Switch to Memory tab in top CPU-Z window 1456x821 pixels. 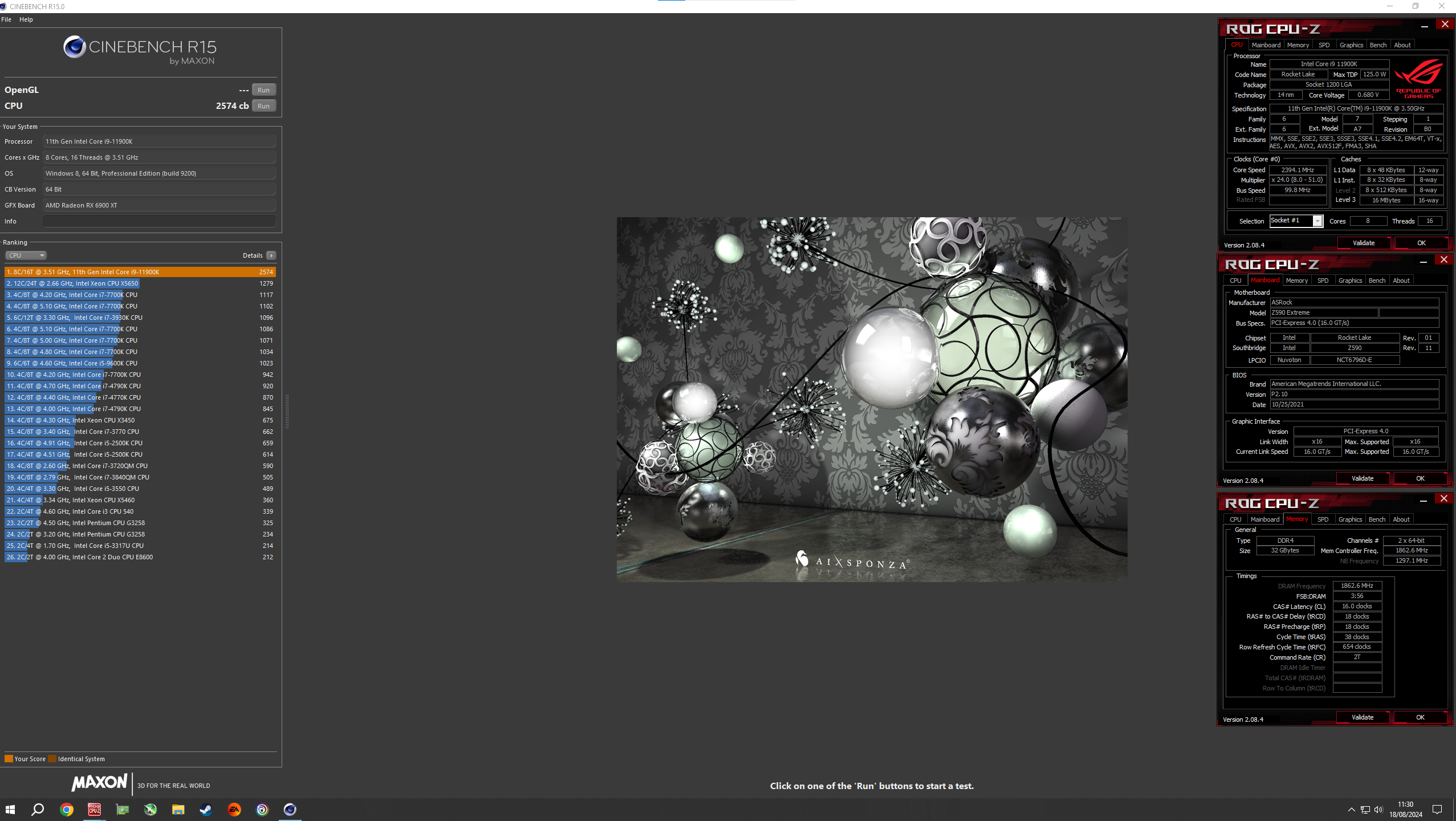pyautogui.click(x=1298, y=45)
